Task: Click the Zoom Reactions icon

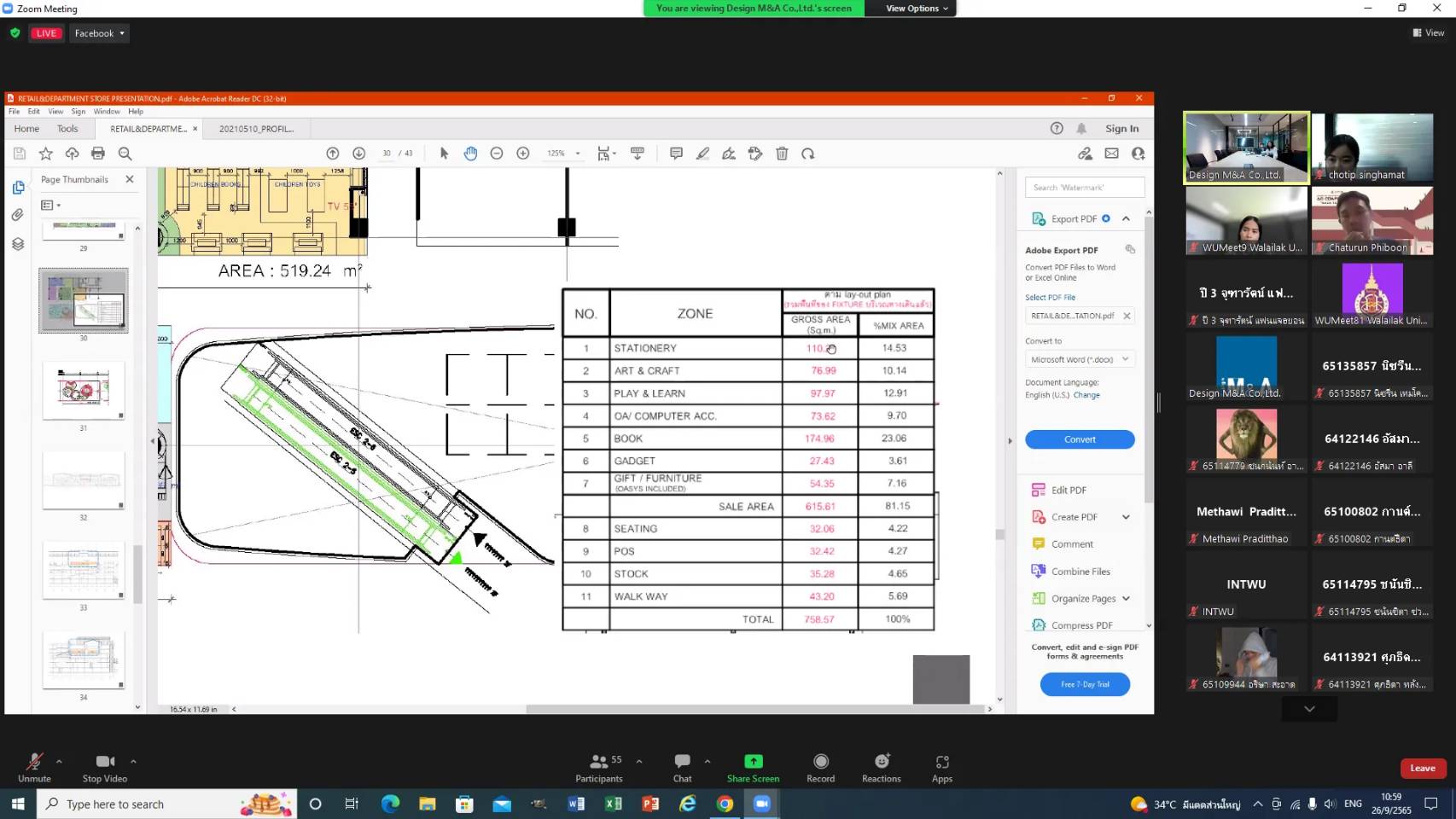Action: pos(881,762)
